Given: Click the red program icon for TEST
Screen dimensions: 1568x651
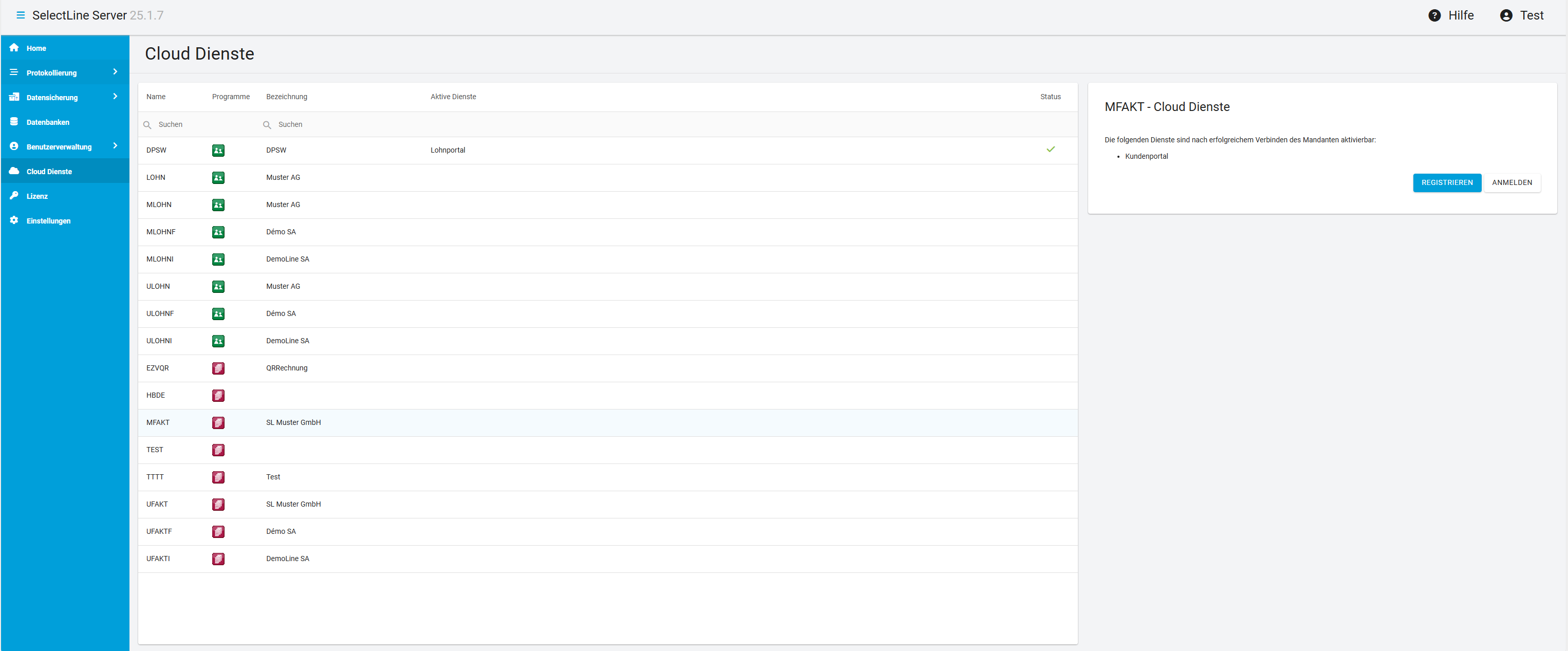Looking at the screenshot, I should (x=218, y=450).
